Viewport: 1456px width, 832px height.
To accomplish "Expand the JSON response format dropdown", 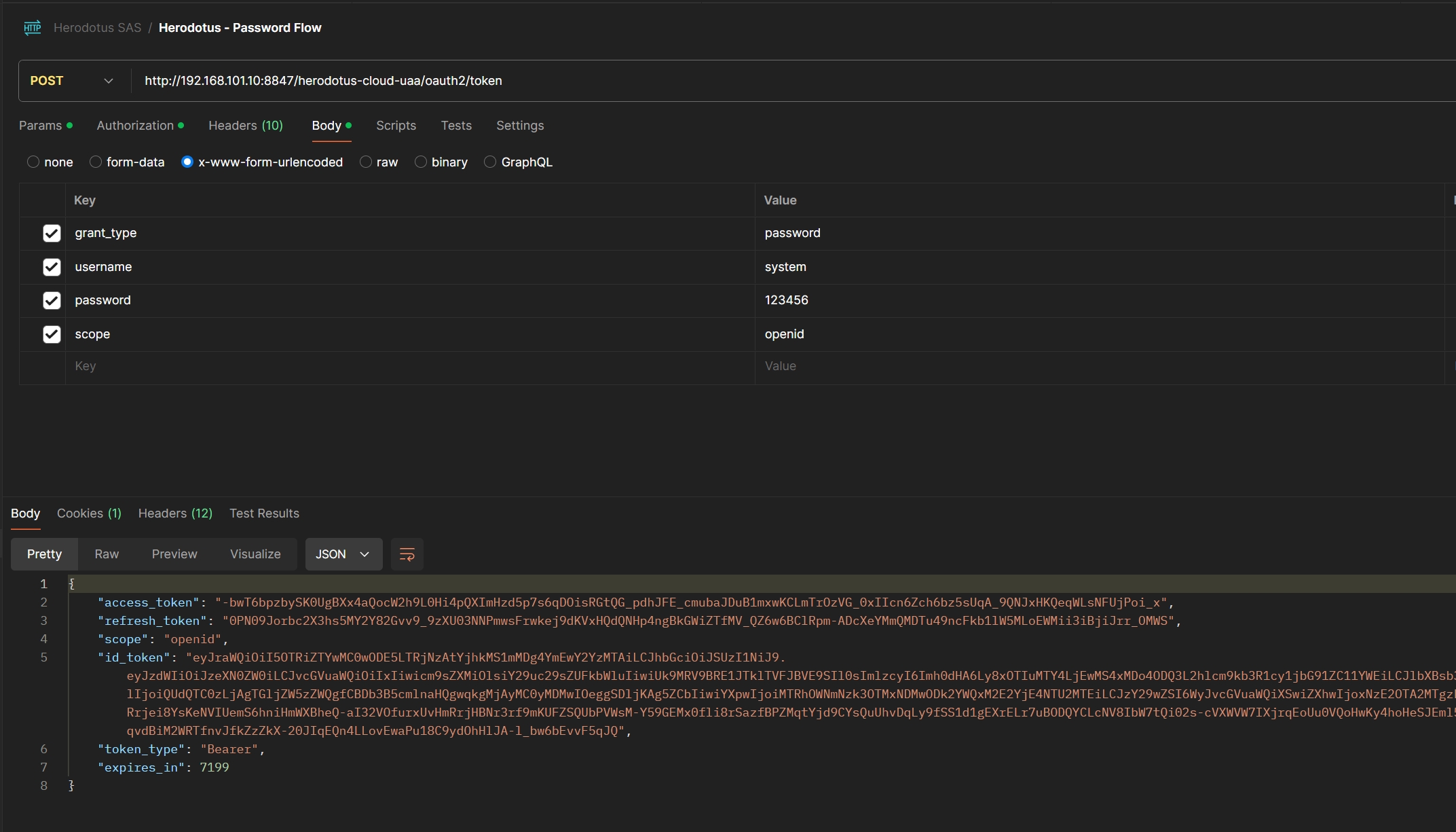I will (343, 554).
